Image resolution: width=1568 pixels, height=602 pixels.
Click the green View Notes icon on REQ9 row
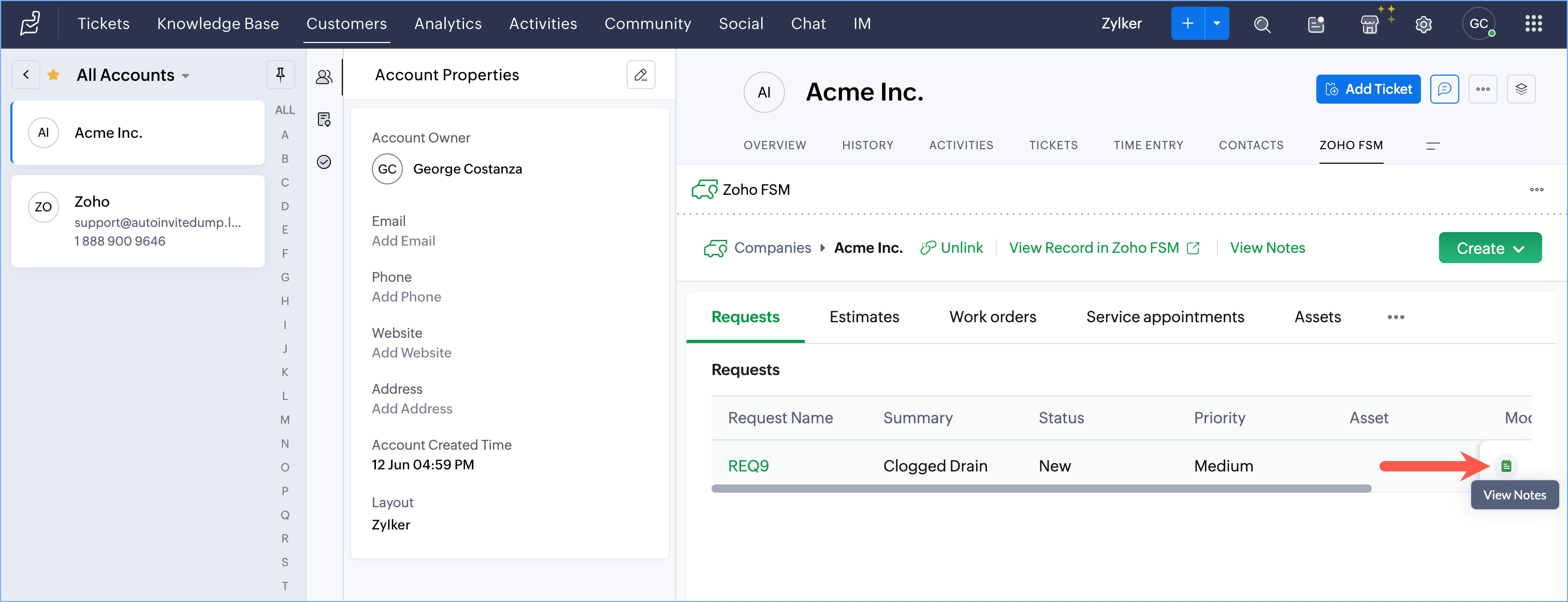tap(1505, 466)
